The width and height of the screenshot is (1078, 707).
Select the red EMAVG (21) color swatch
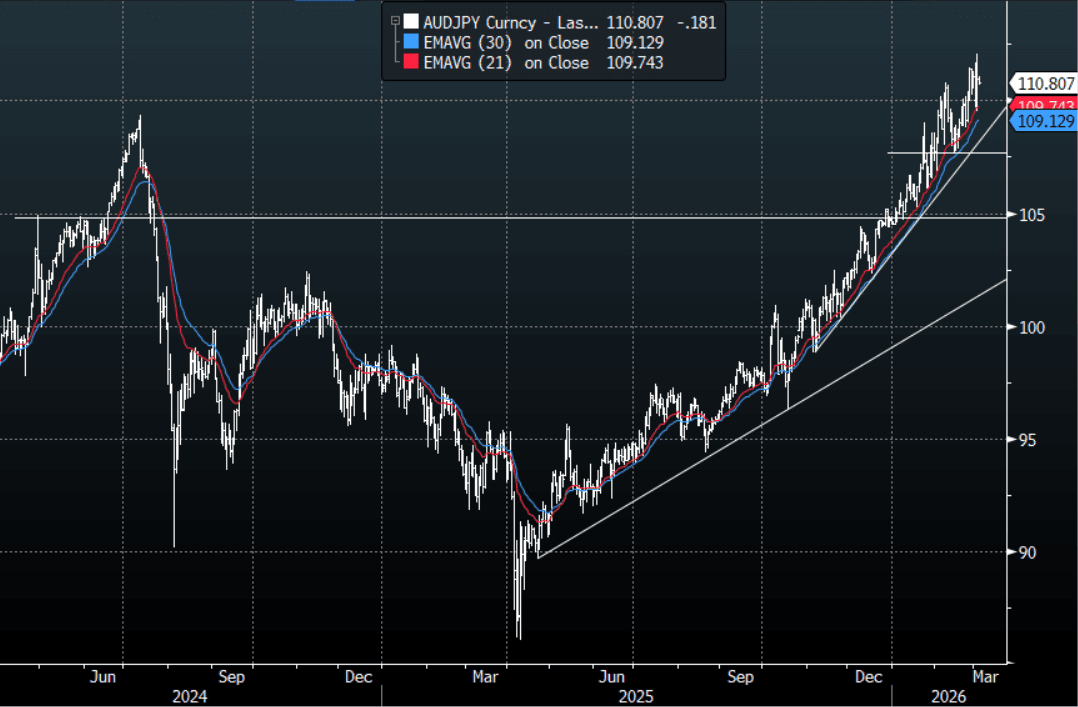411,62
